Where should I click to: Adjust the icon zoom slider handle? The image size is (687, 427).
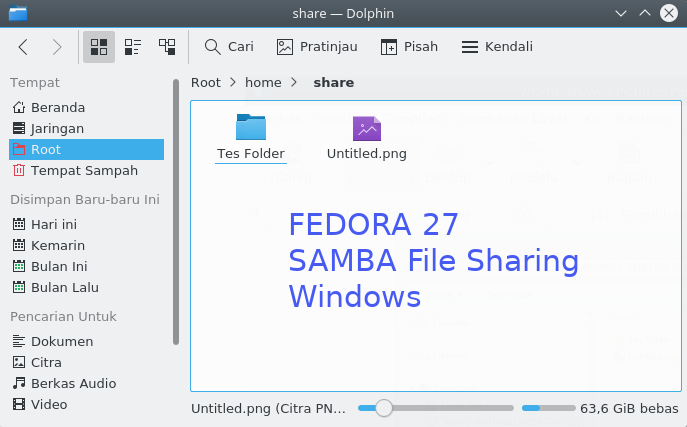coord(384,408)
